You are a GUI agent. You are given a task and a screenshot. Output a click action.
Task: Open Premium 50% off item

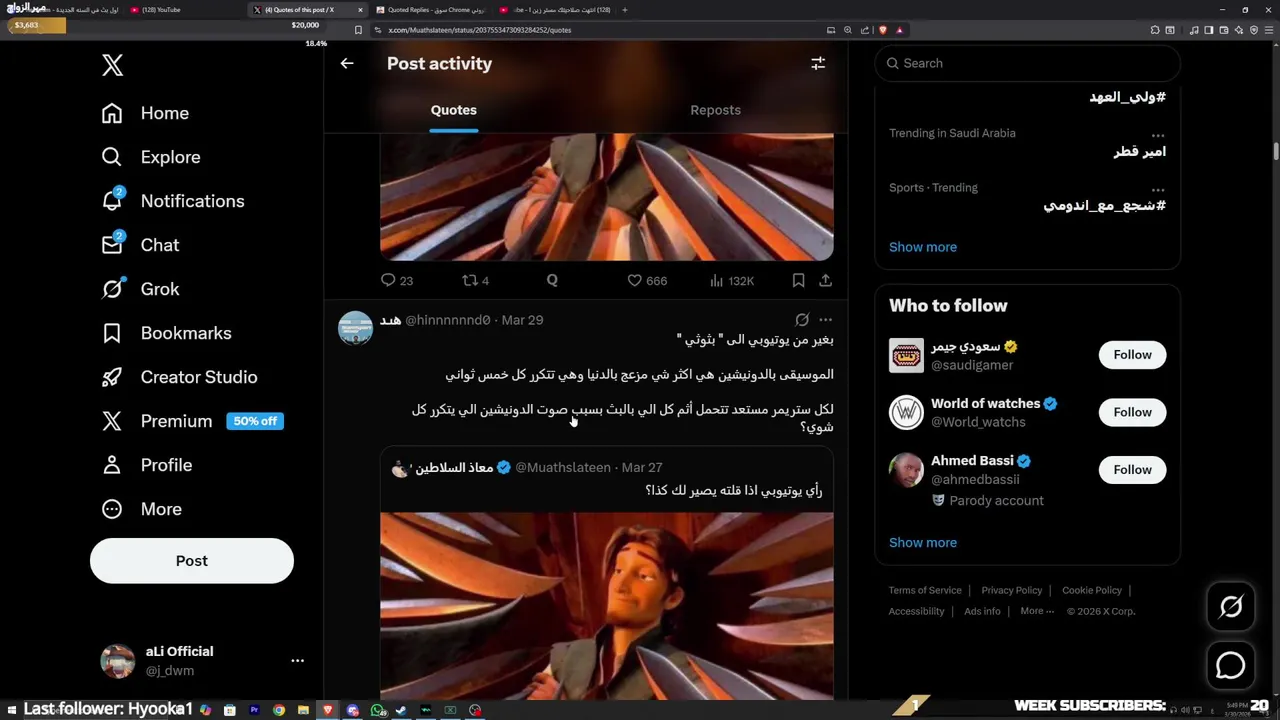click(192, 421)
